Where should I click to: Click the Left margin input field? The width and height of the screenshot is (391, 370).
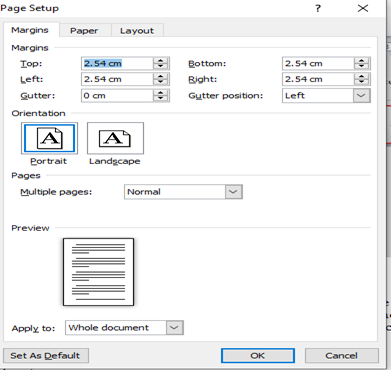tap(117, 79)
